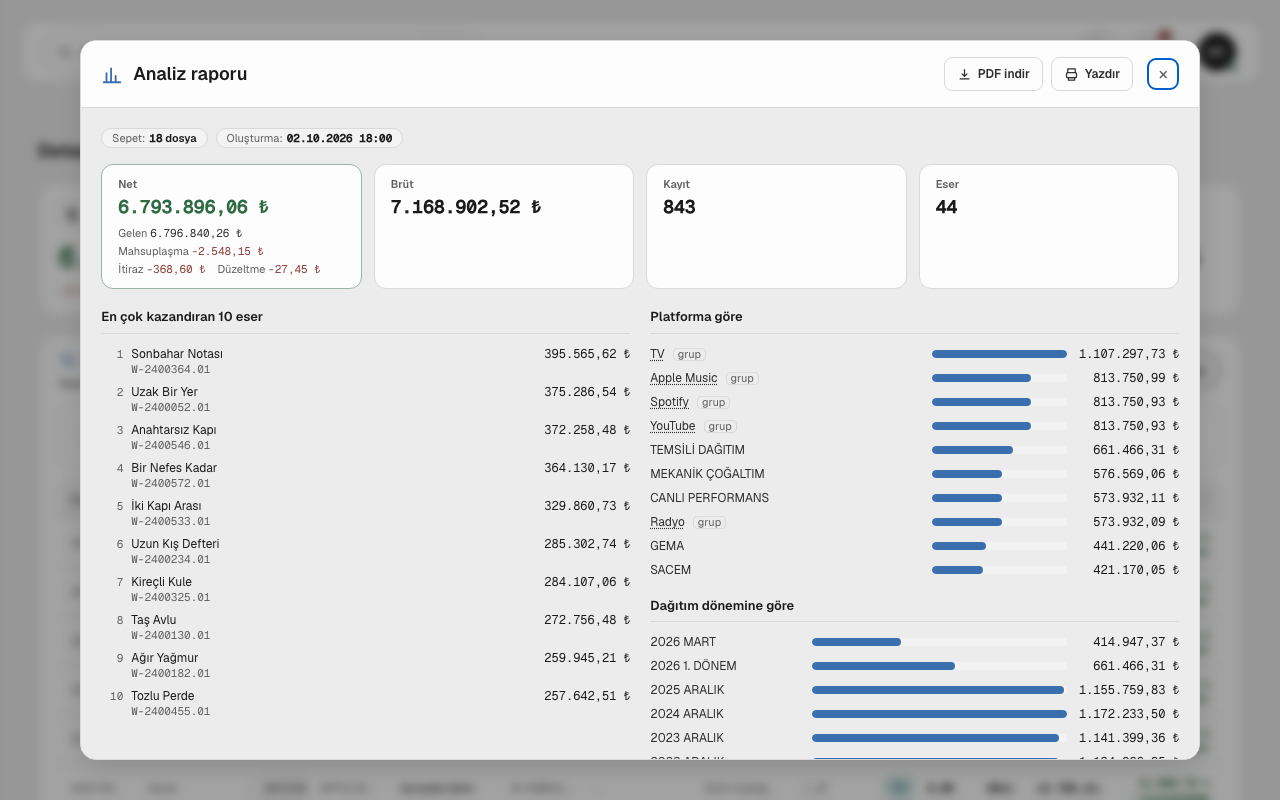Viewport: 1280px width, 800px height.
Task: Click the Brüt total card
Action: [x=504, y=226]
